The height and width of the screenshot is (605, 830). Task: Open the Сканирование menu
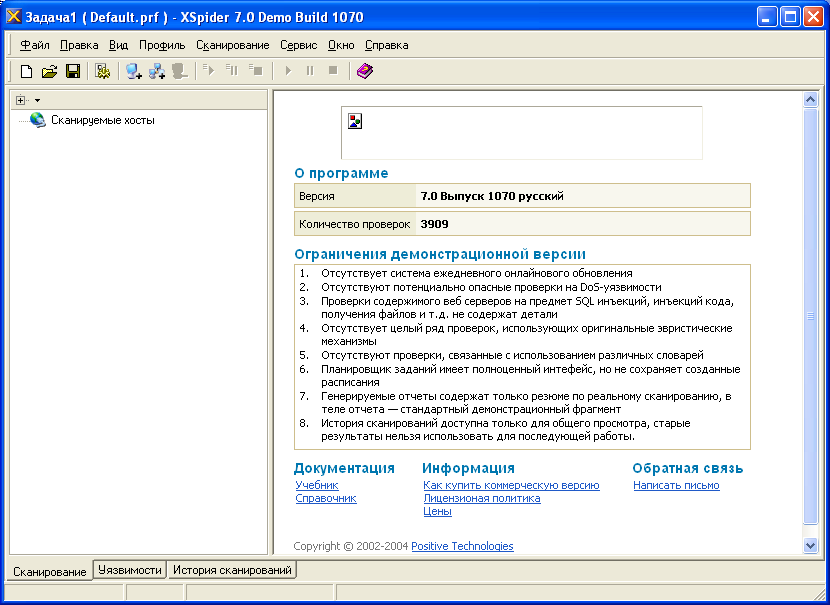(233, 45)
